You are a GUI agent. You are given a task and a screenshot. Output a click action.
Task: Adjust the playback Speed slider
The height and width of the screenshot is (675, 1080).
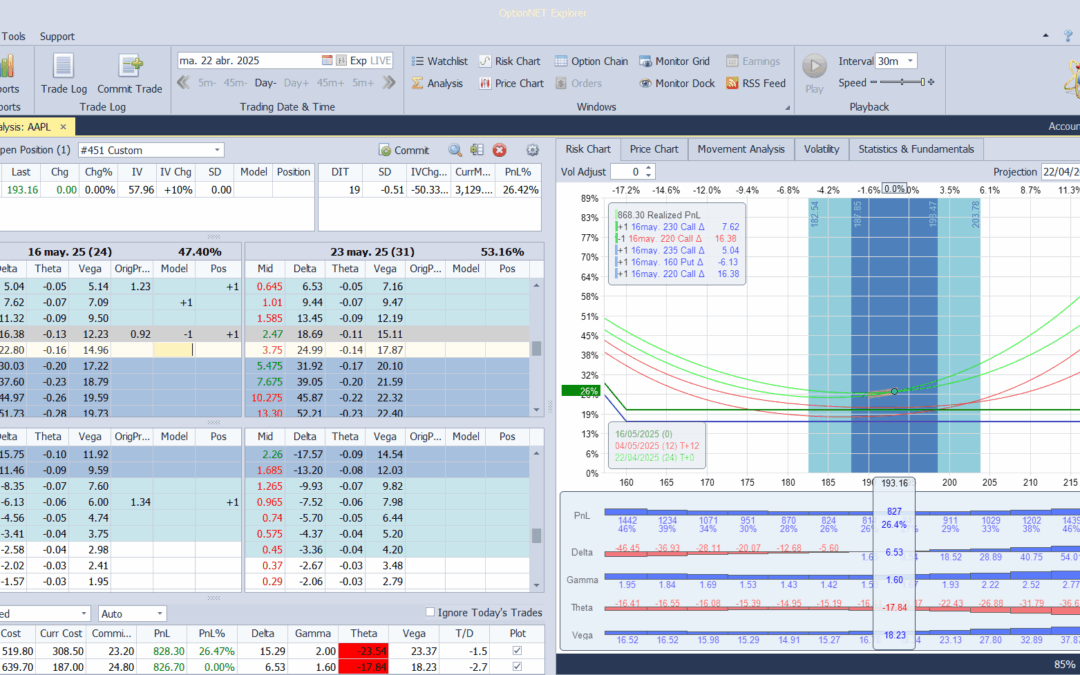pos(902,83)
